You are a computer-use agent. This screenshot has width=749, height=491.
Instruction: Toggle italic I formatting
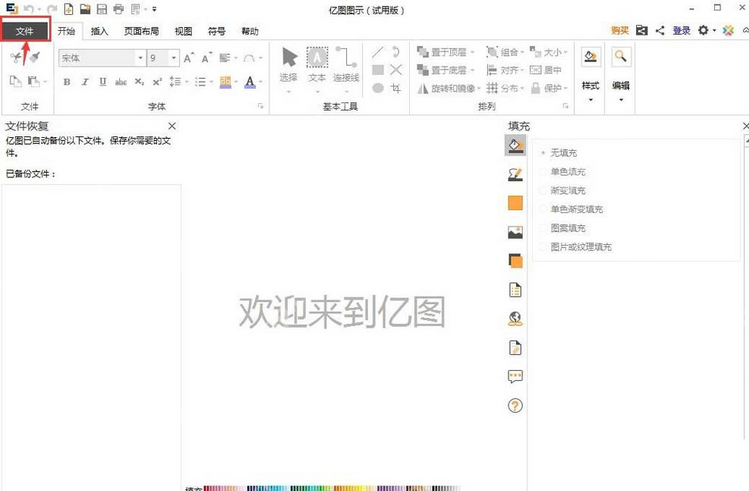pyautogui.click(x=85, y=82)
